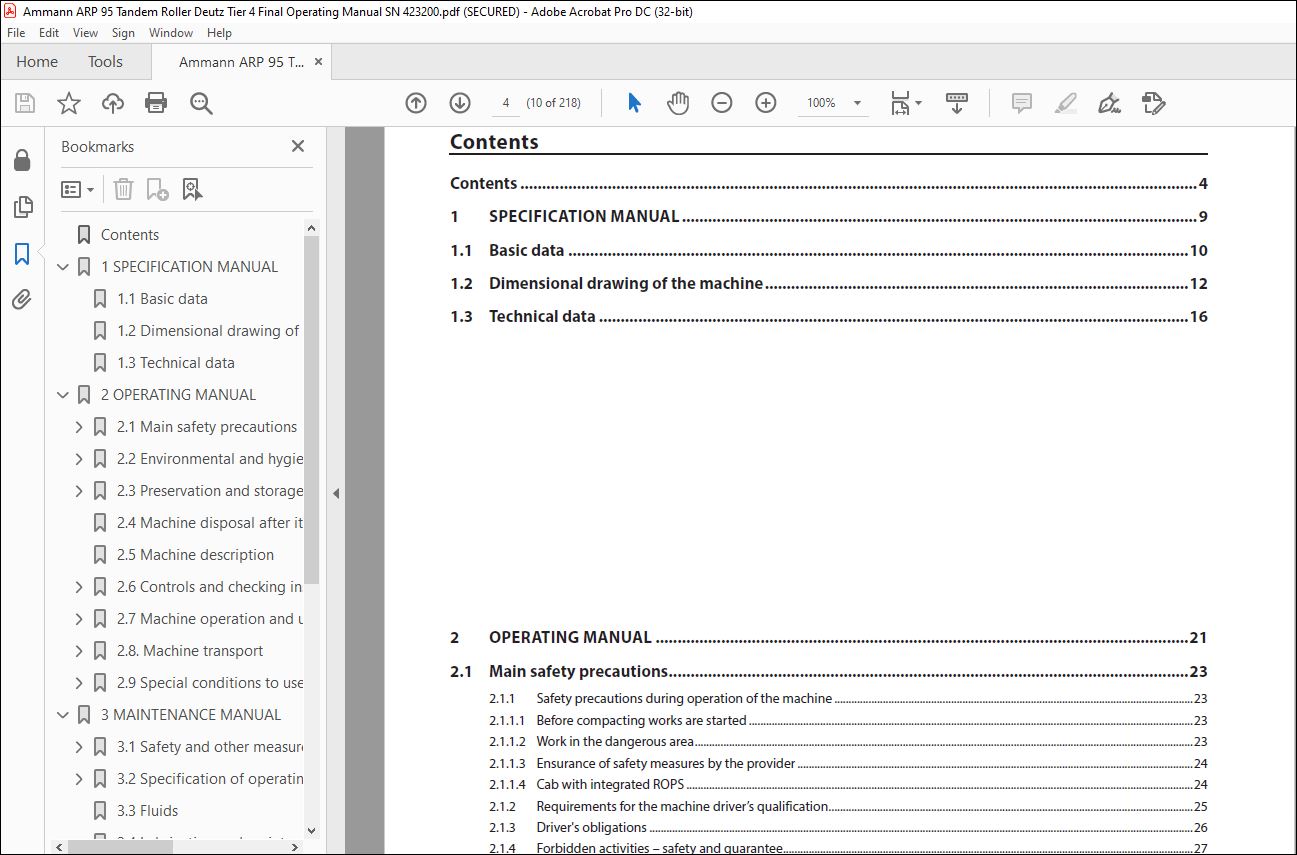Expand 3.1 Safety and other measures bookmark
The width and height of the screenshot is (1297, 855).
tap(79, 747)
